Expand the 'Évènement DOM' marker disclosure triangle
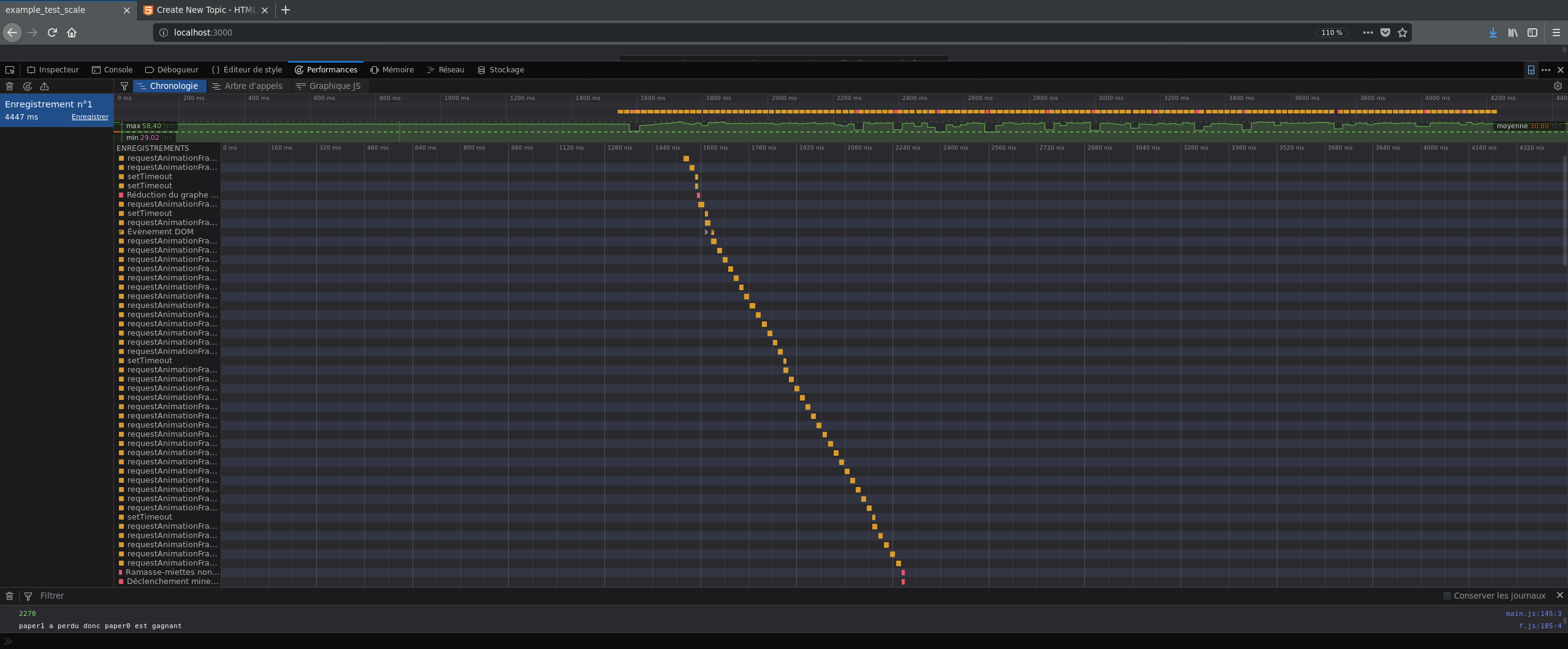The image size is (1568, 649). pyautogui.click(x=707, y=232)
